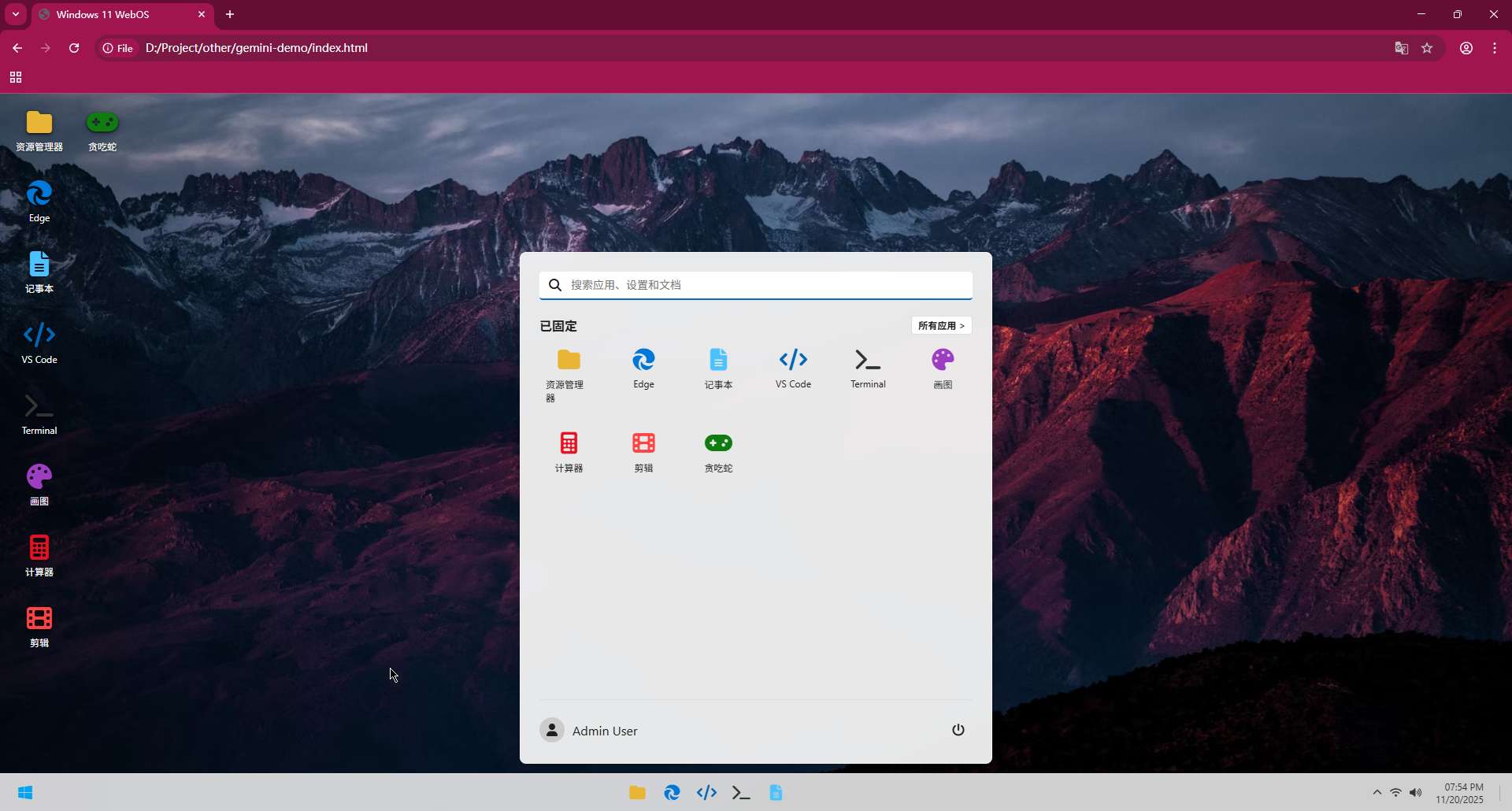1512x811 pixels.
Task: Click the Start menu search field
Action: 756,285
